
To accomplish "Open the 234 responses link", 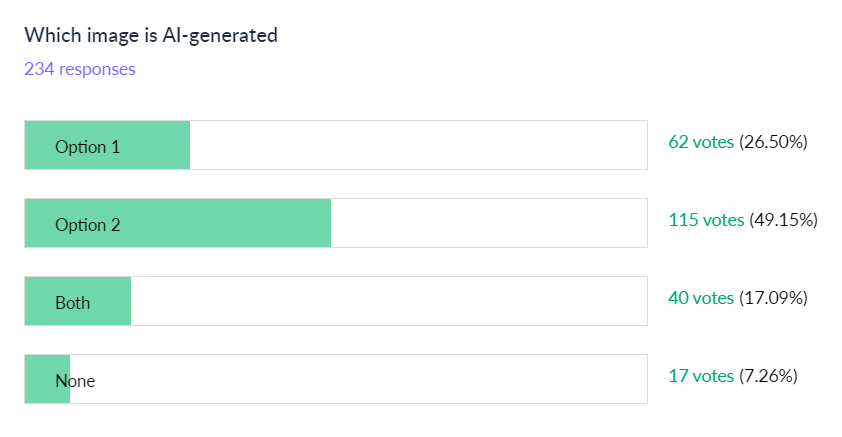I will (x=80, y=69).
